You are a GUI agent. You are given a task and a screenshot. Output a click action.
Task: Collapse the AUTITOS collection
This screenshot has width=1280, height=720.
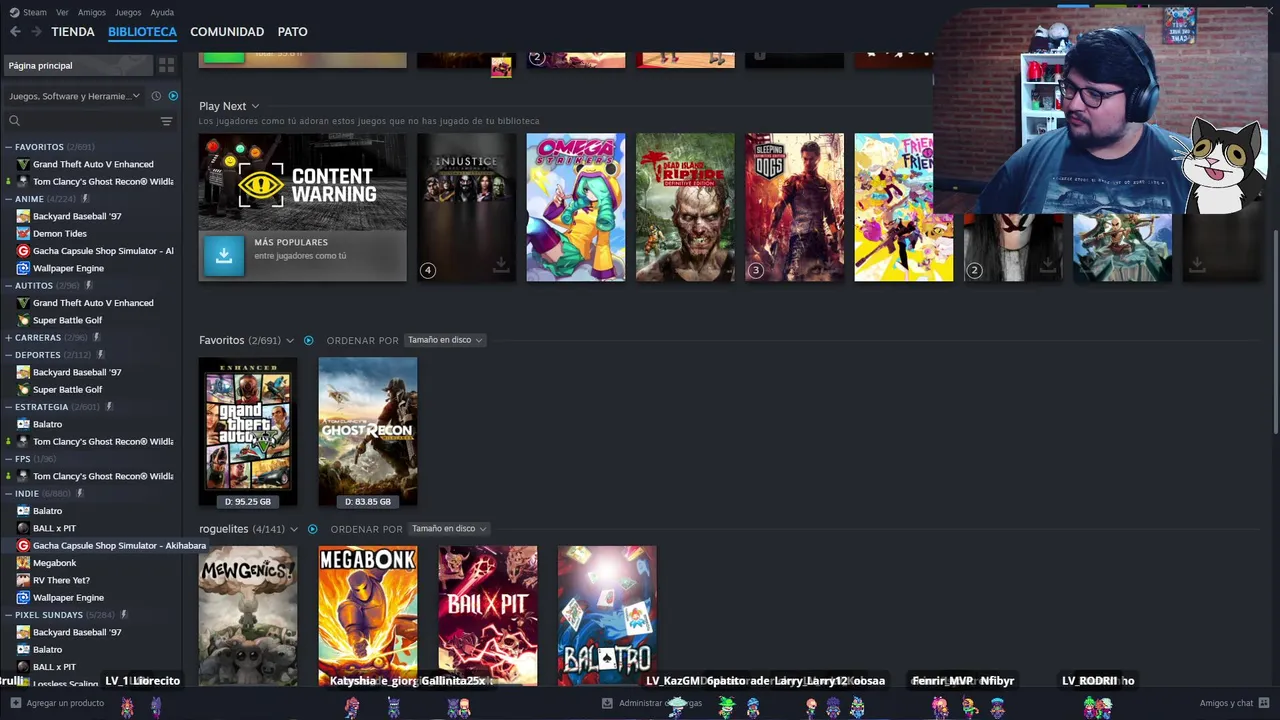tap(8, 286)
